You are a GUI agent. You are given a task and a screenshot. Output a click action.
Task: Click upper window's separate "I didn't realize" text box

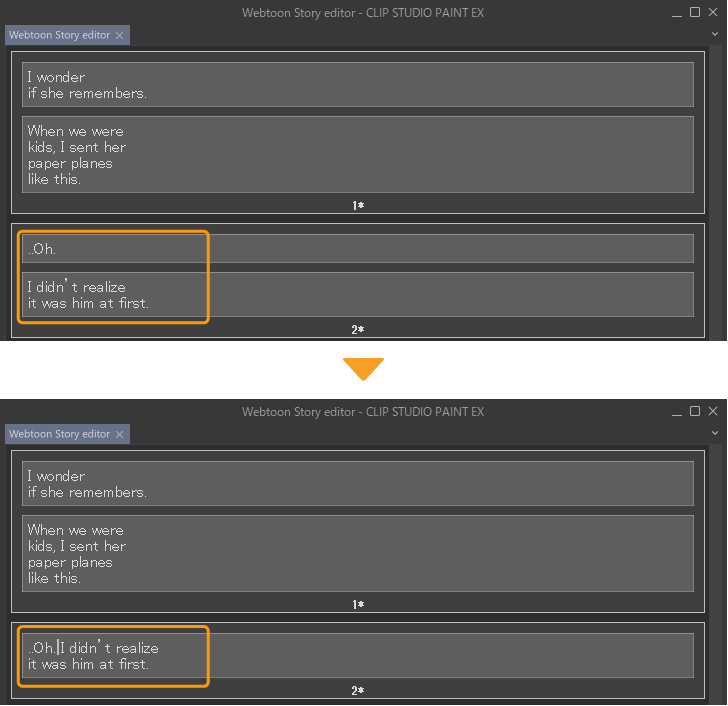coord(357,295)
